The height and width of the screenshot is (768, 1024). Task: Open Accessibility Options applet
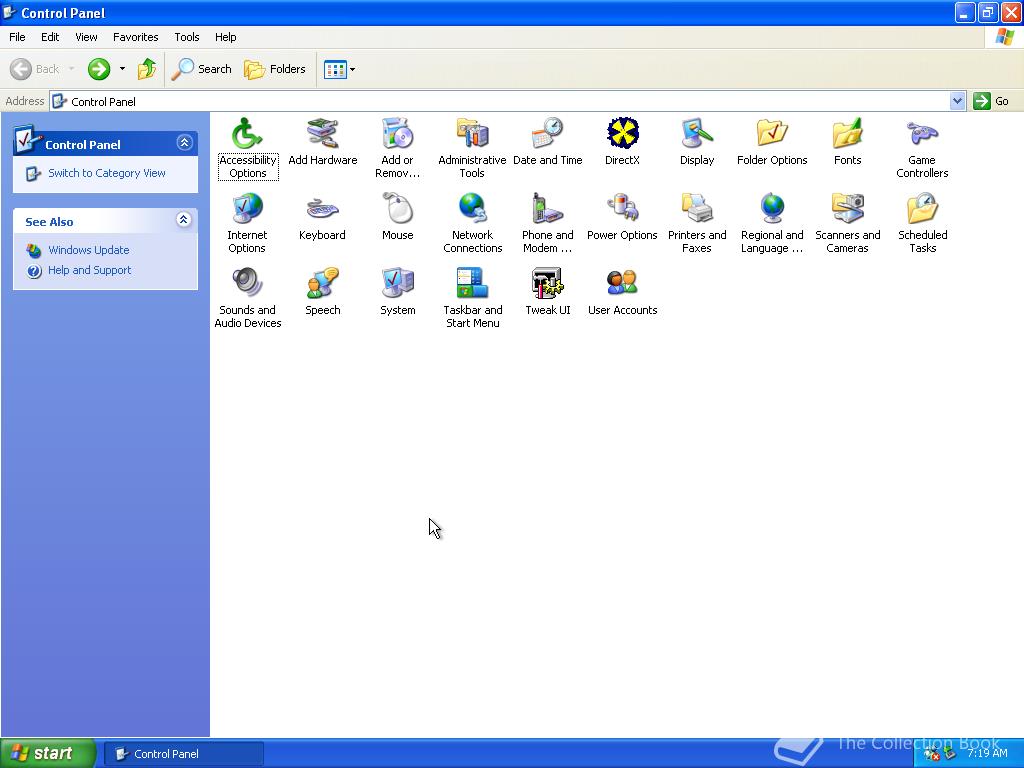(x=248, y=148)
